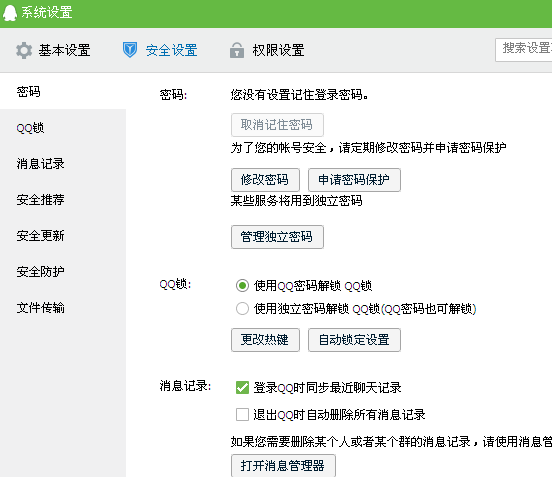Viewport: 552px width, 477px height.
Task: Click the 更改热键 button
Action: point(265,340)
